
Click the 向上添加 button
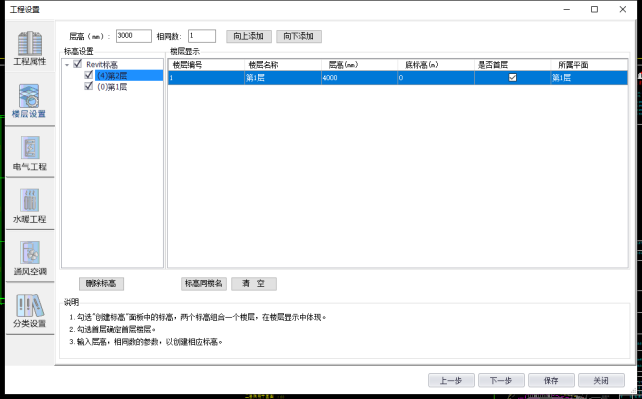click(249, 36)
